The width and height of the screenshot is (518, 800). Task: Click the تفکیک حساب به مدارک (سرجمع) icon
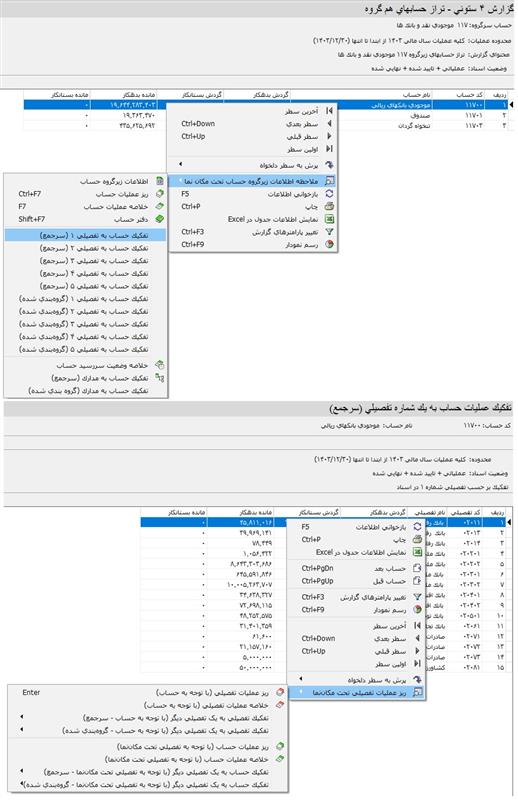click(160, 378)
